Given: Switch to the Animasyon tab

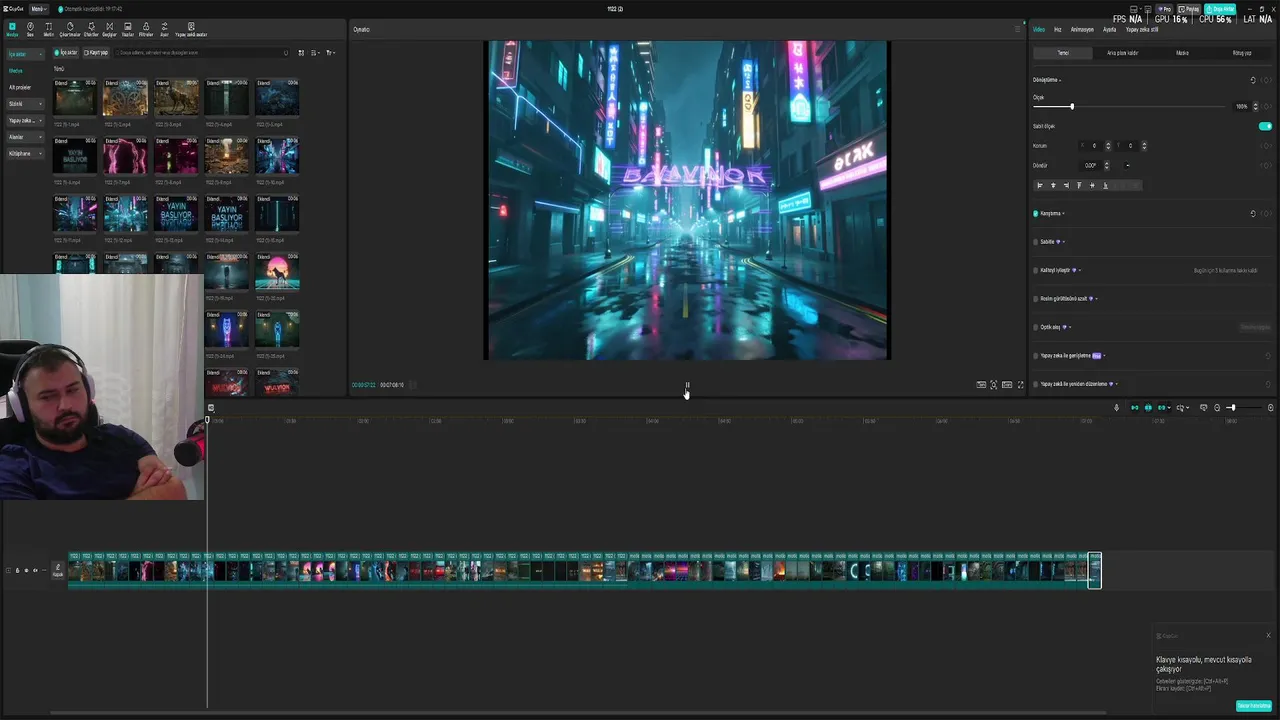Looking at the screenshot, I should pos(1082,29).
